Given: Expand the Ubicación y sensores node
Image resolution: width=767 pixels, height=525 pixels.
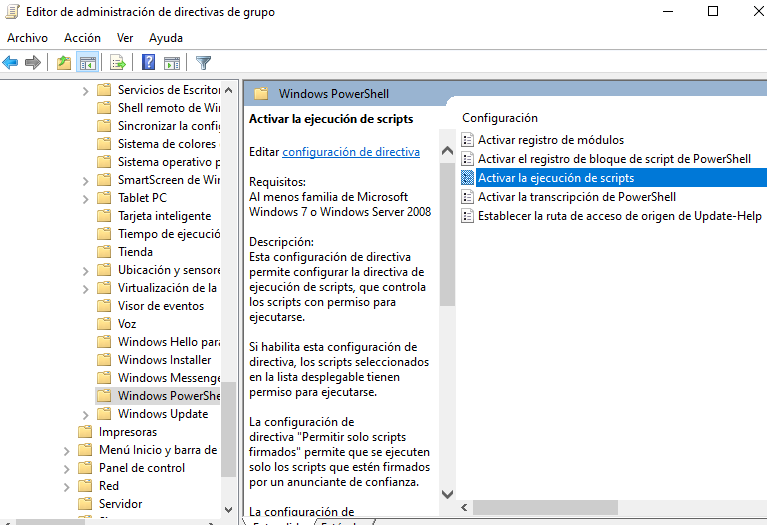Looking at the screenshot, I should tap(86, 271).
